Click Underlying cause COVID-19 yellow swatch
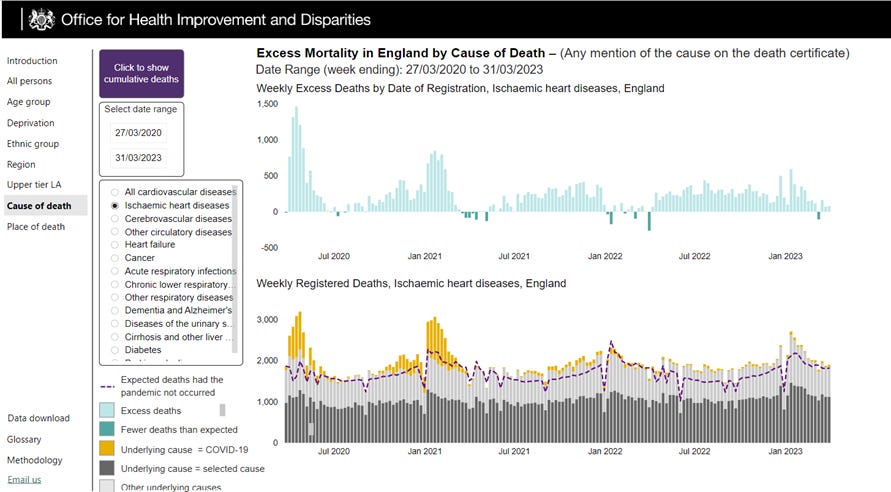Image resolution: width=891 pixels, height=492 pixels. click(107, 449)
